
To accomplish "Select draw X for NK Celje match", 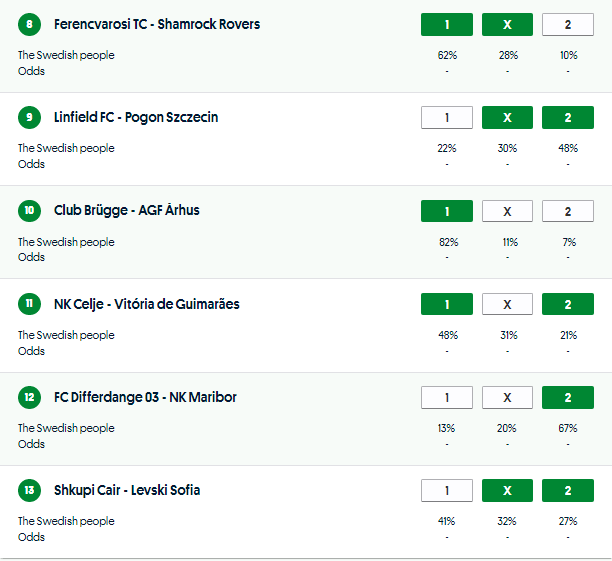I will pyautogui.click(x=507, y=304).
